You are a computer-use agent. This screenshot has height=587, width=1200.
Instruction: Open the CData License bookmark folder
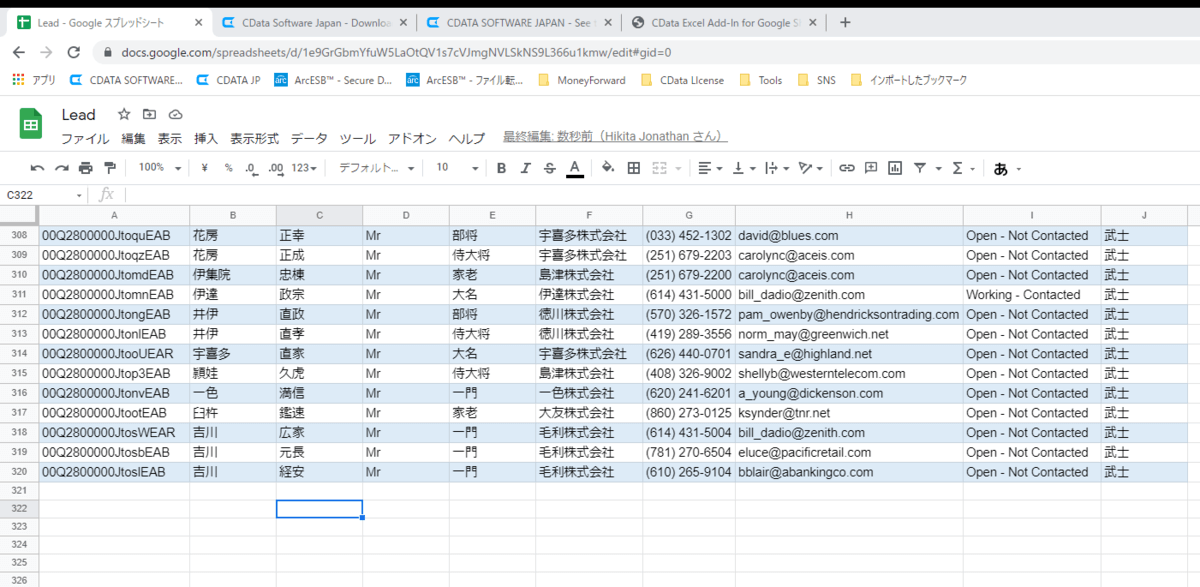click(x=682, y=80)
